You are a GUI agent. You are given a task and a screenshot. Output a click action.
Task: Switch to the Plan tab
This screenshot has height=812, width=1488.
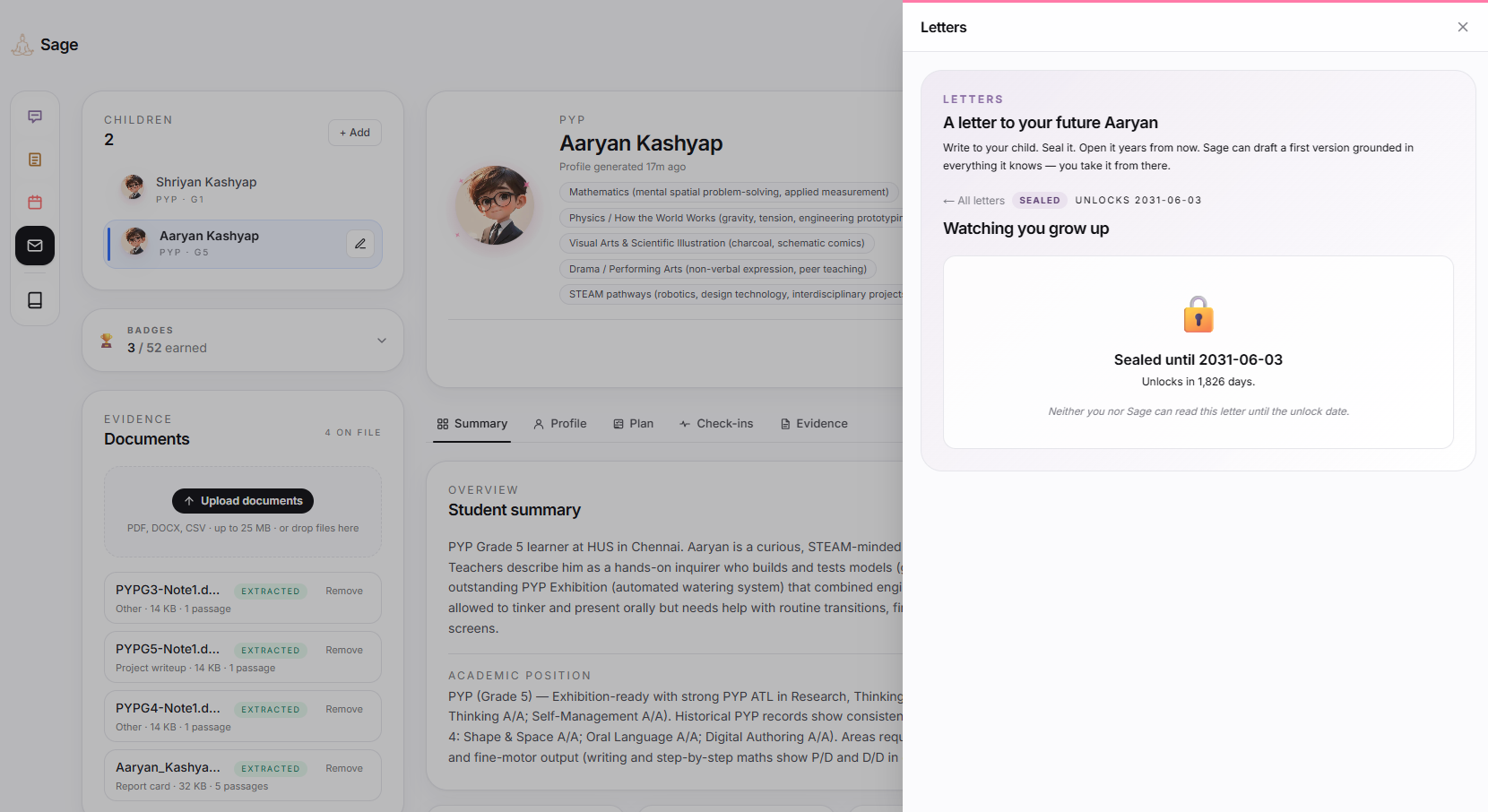pos(633,424)
